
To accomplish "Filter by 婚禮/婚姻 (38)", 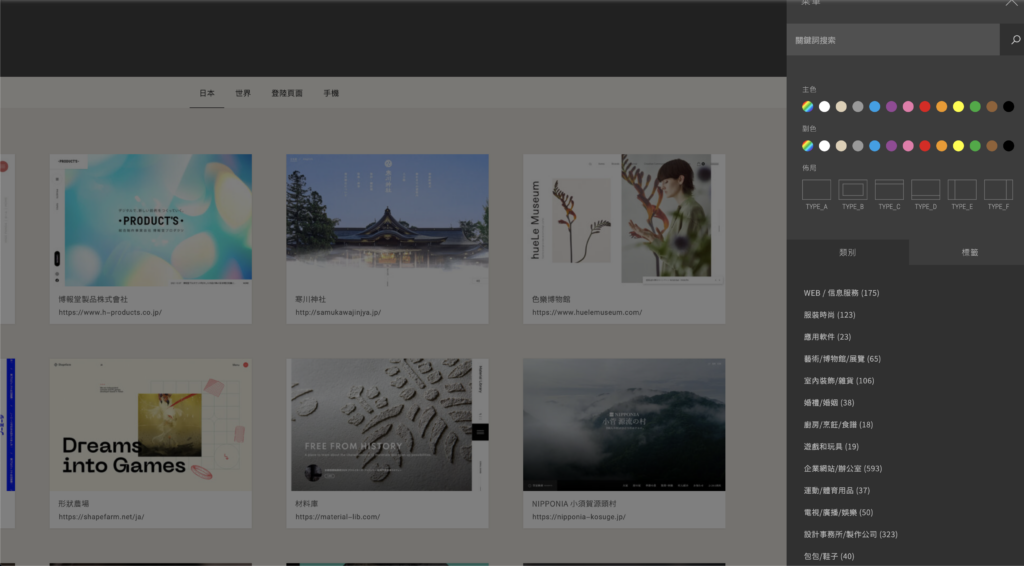I will 829,403.
